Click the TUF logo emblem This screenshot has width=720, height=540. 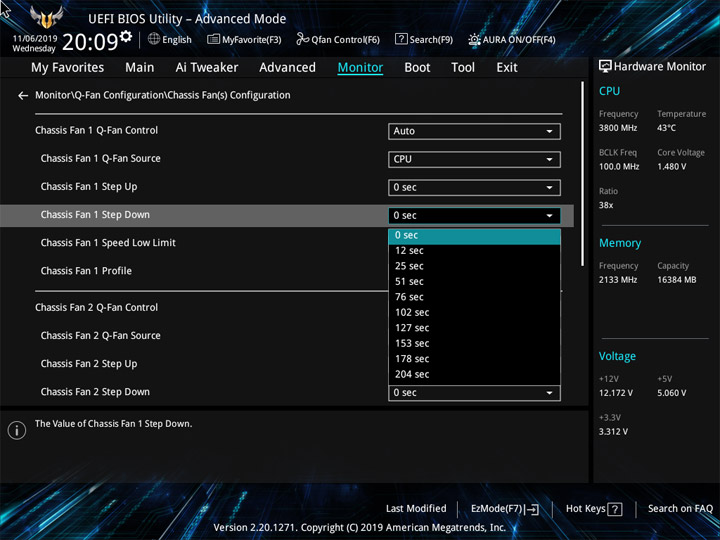pos(46,17)
